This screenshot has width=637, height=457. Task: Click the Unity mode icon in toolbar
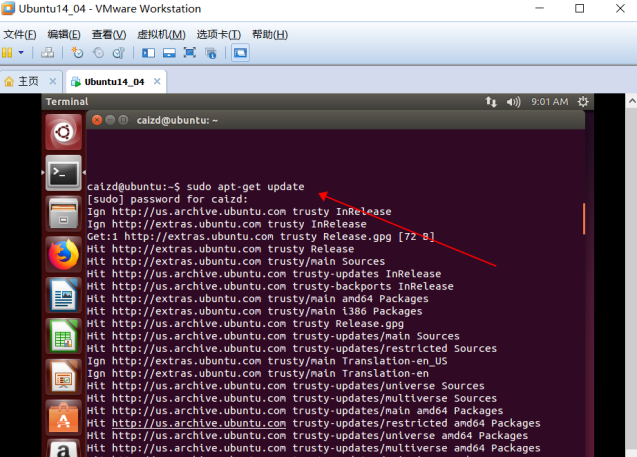click(211, 53)
